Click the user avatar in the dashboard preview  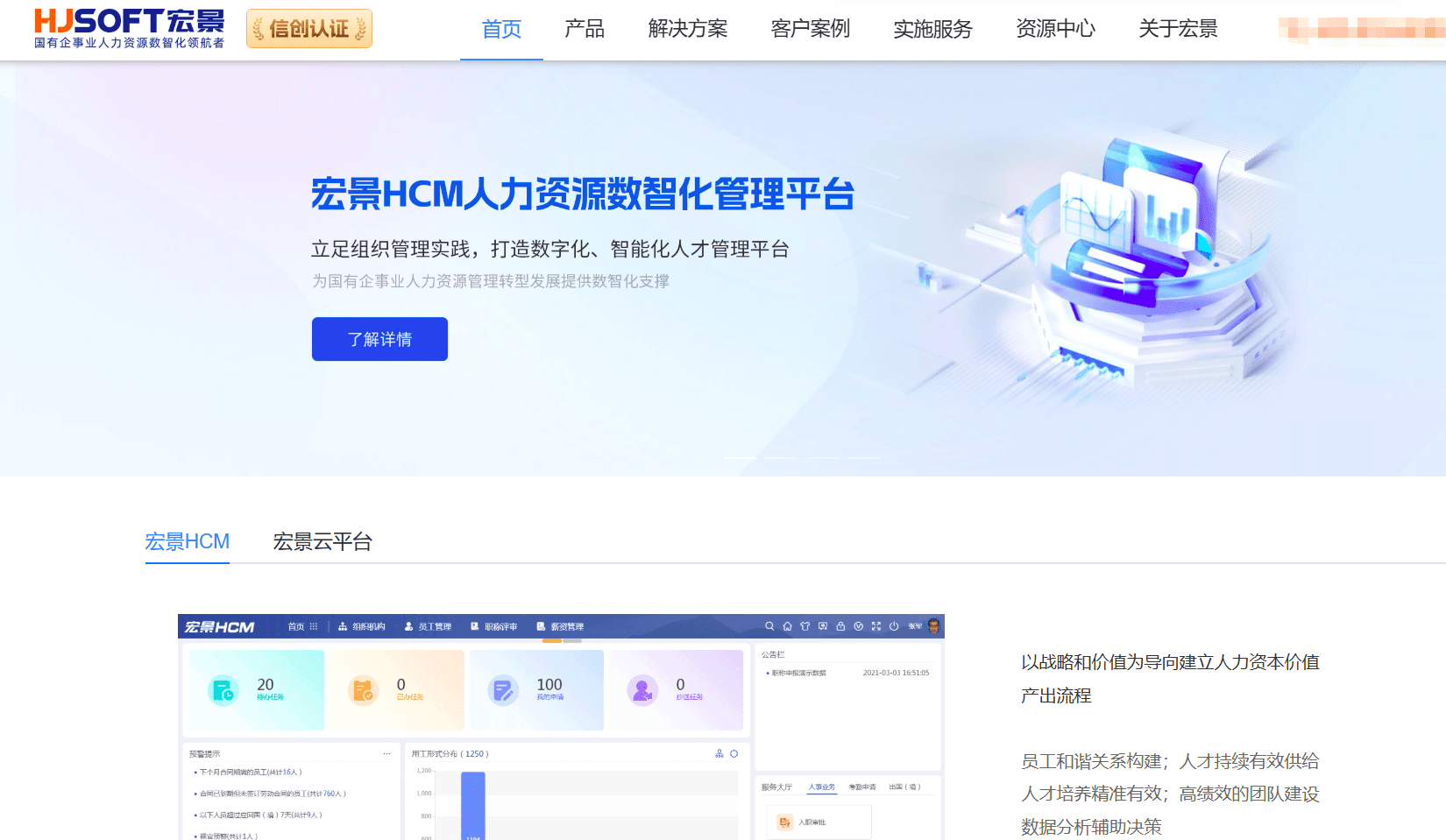point(934,626)
